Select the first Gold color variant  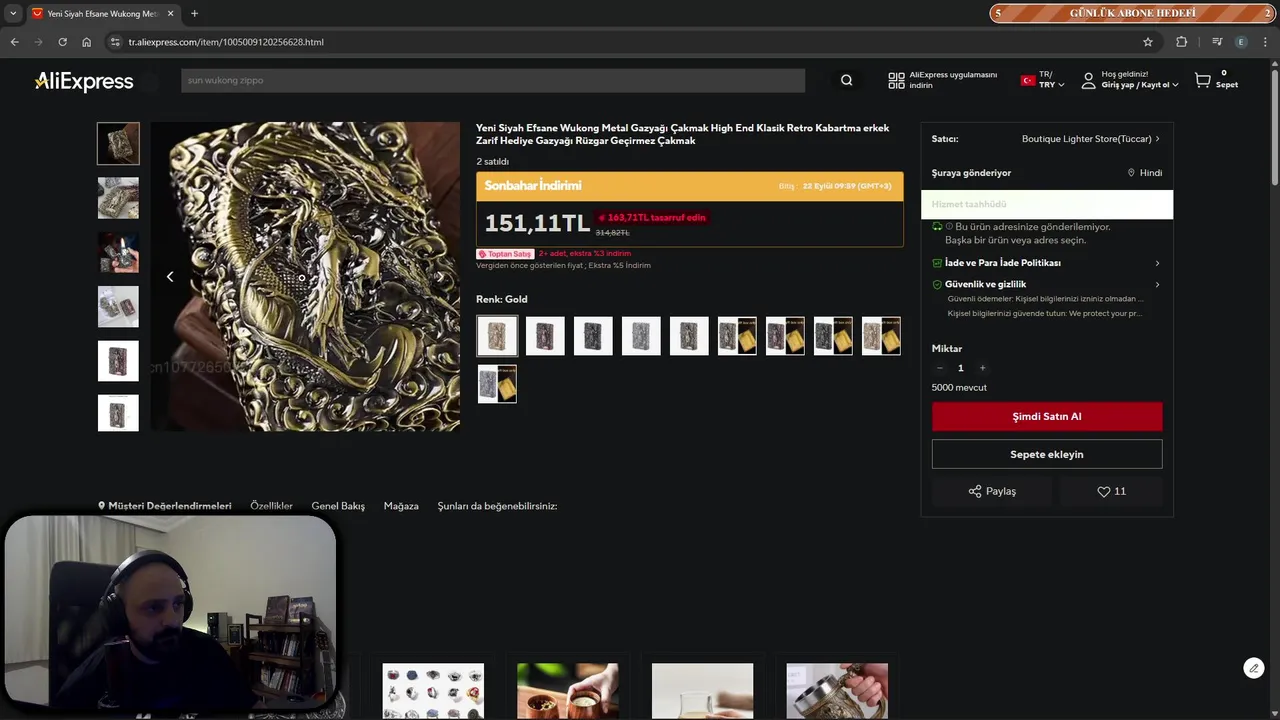pos(497,336)
